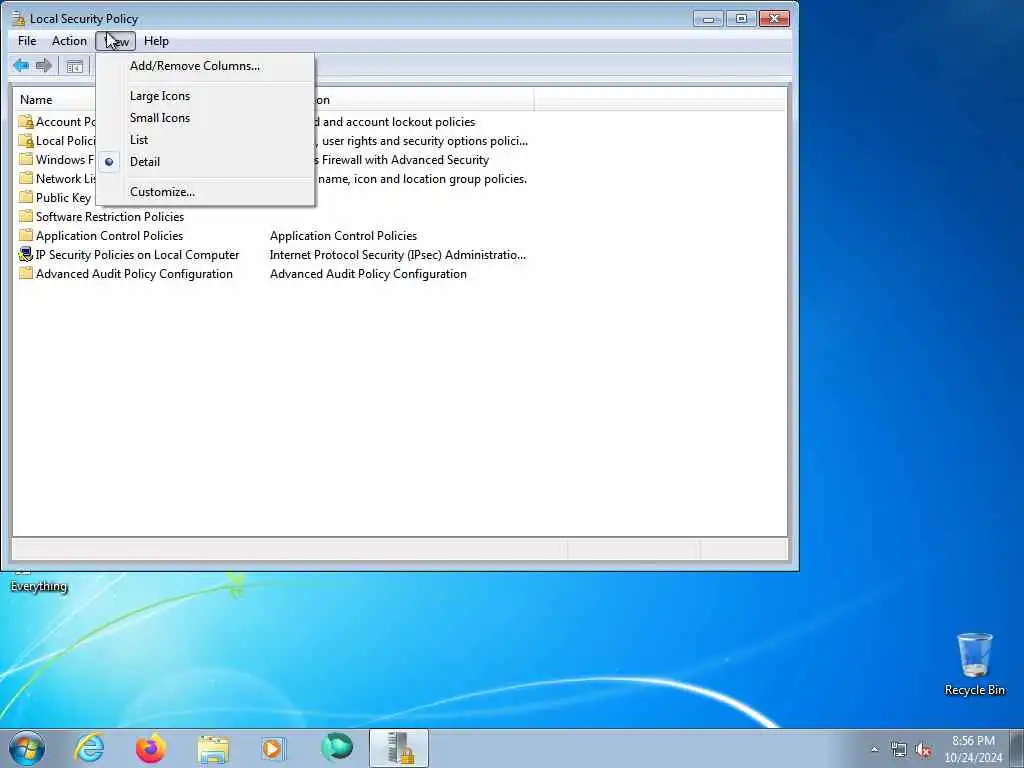This screenshot has height=768, width=1024.
Task: Close the open View menu
Action: point(116,40)
